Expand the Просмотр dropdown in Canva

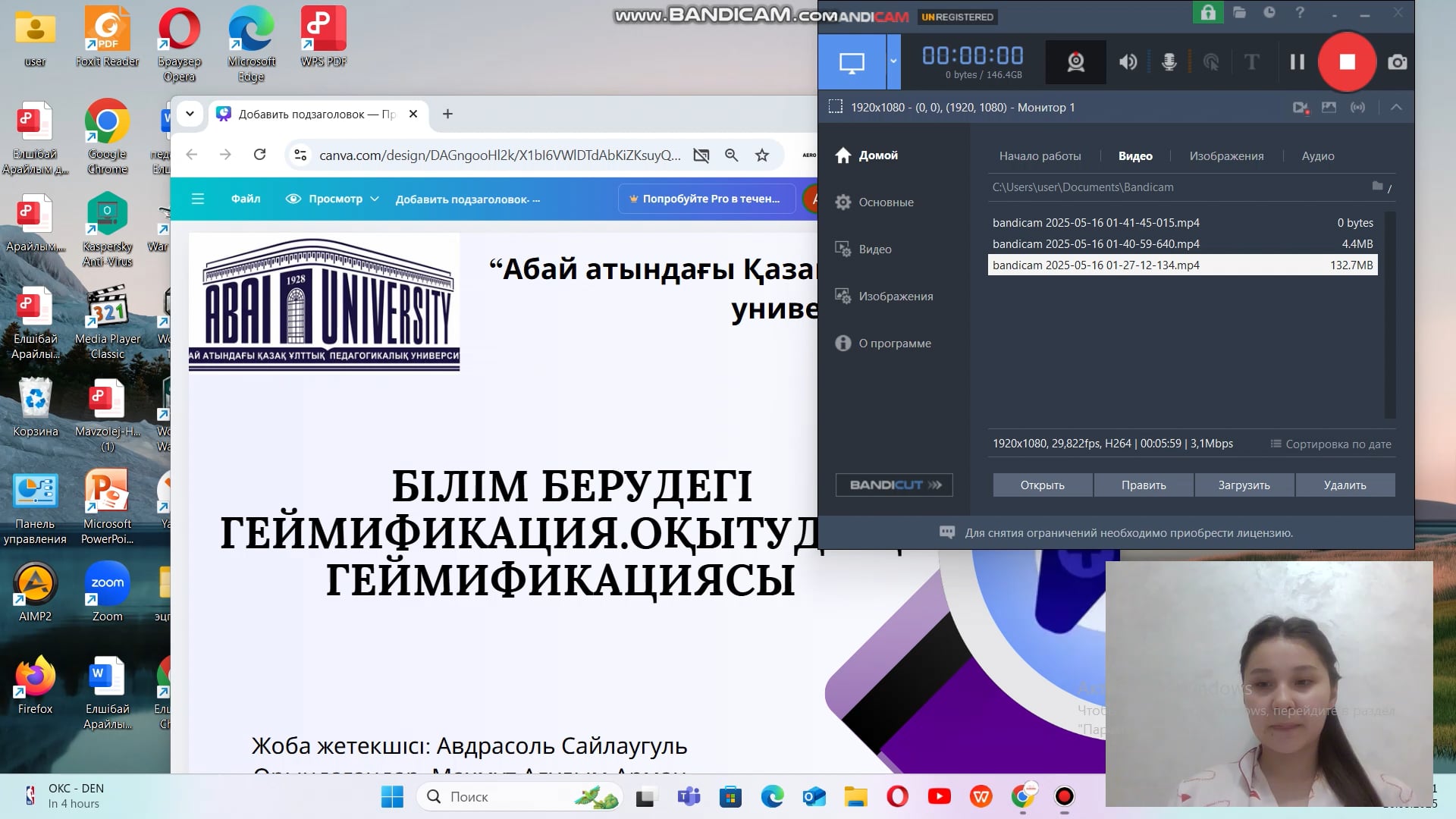coord(374,199)
